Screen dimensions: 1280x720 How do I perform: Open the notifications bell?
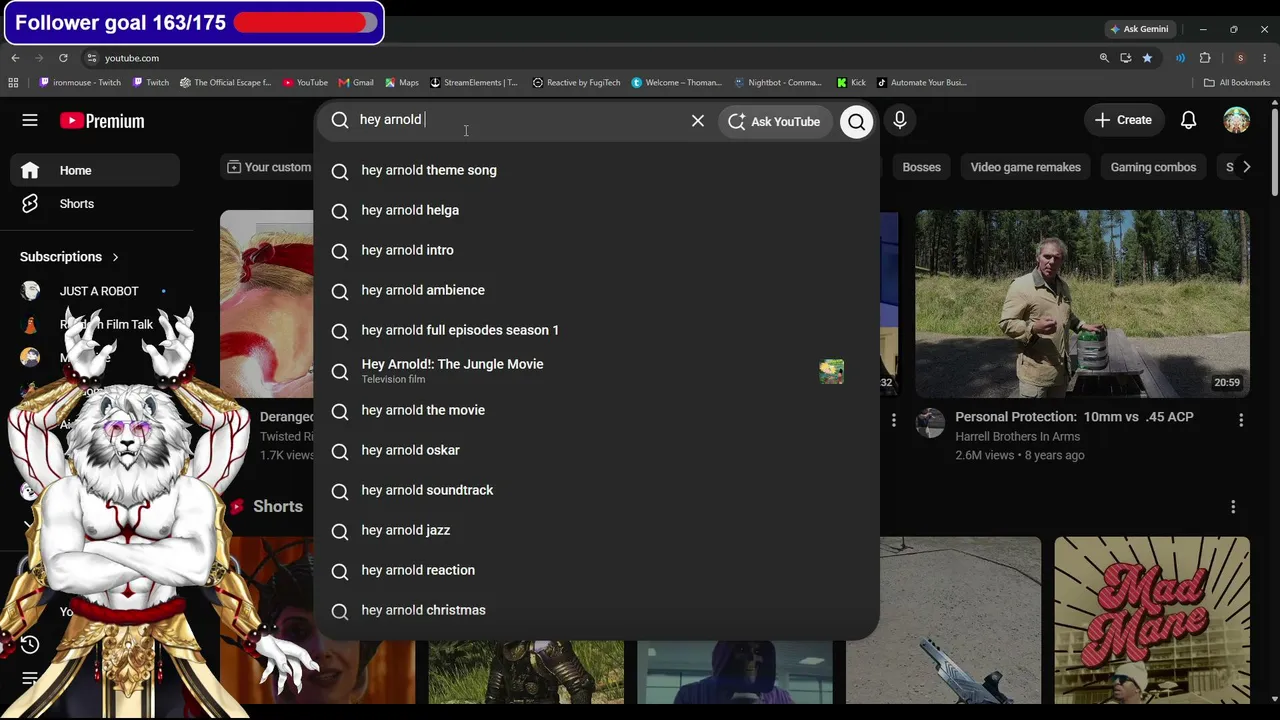point(1188,120)
